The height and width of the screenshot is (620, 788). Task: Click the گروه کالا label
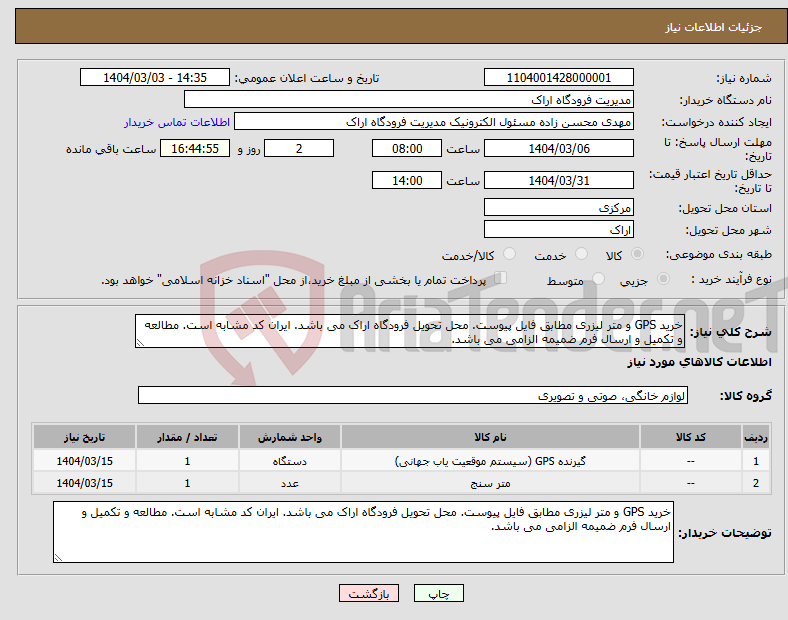tap(746, 396)
